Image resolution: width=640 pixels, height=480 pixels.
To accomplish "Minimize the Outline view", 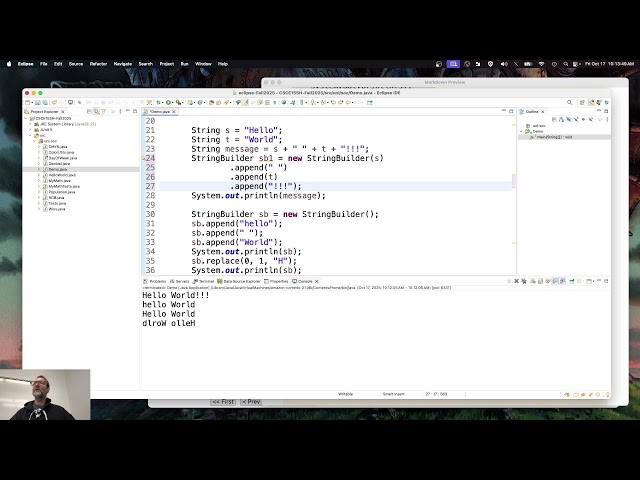I will pos(599,111).
